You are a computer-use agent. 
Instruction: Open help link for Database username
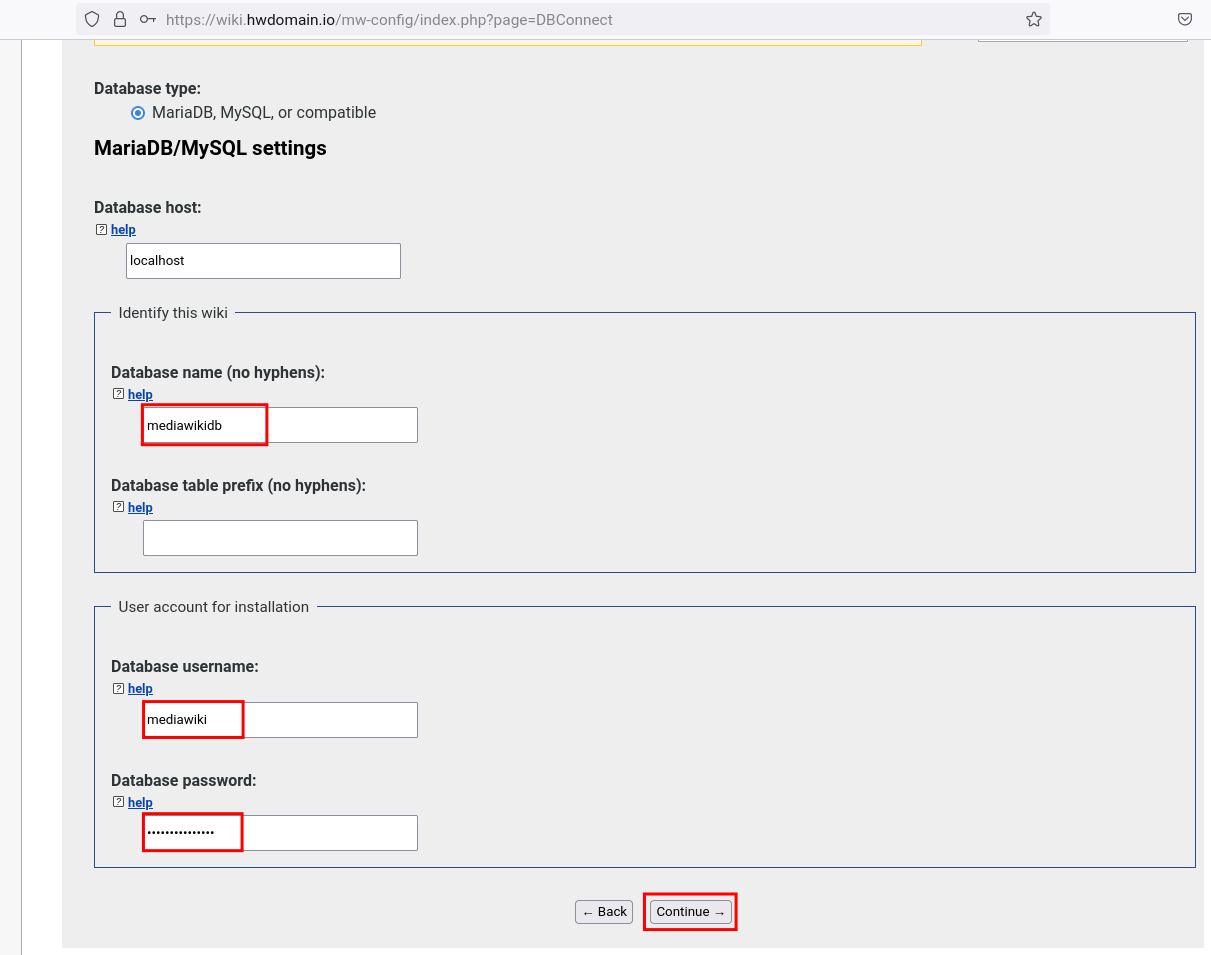pos(140,689)
